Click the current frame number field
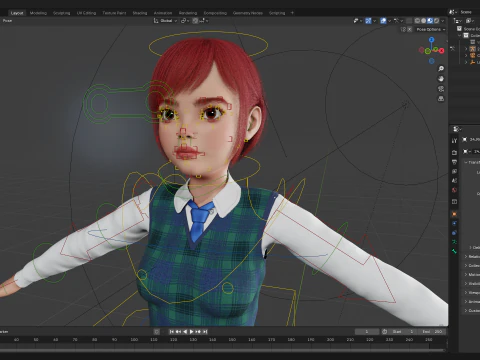Image resolution: width=480 pixels, height=360 pixels. click(367, 332)
